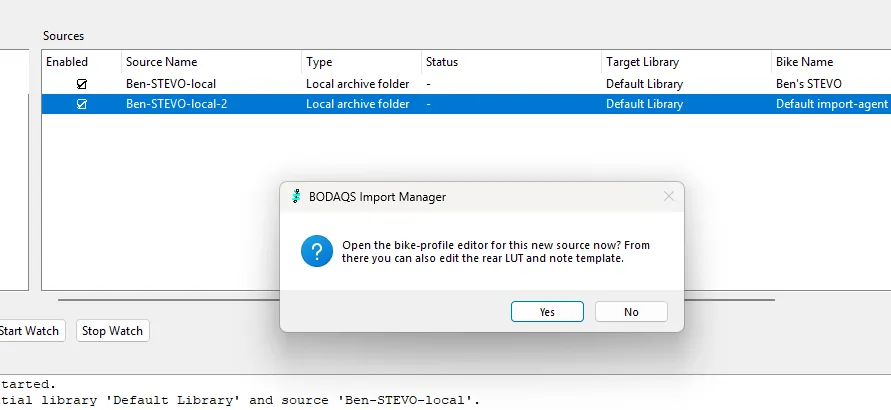Uncheck Enabled for Ben-STEVO-local
The height and width of the screenshot is (410, 891).
click(x=82, y=84)
